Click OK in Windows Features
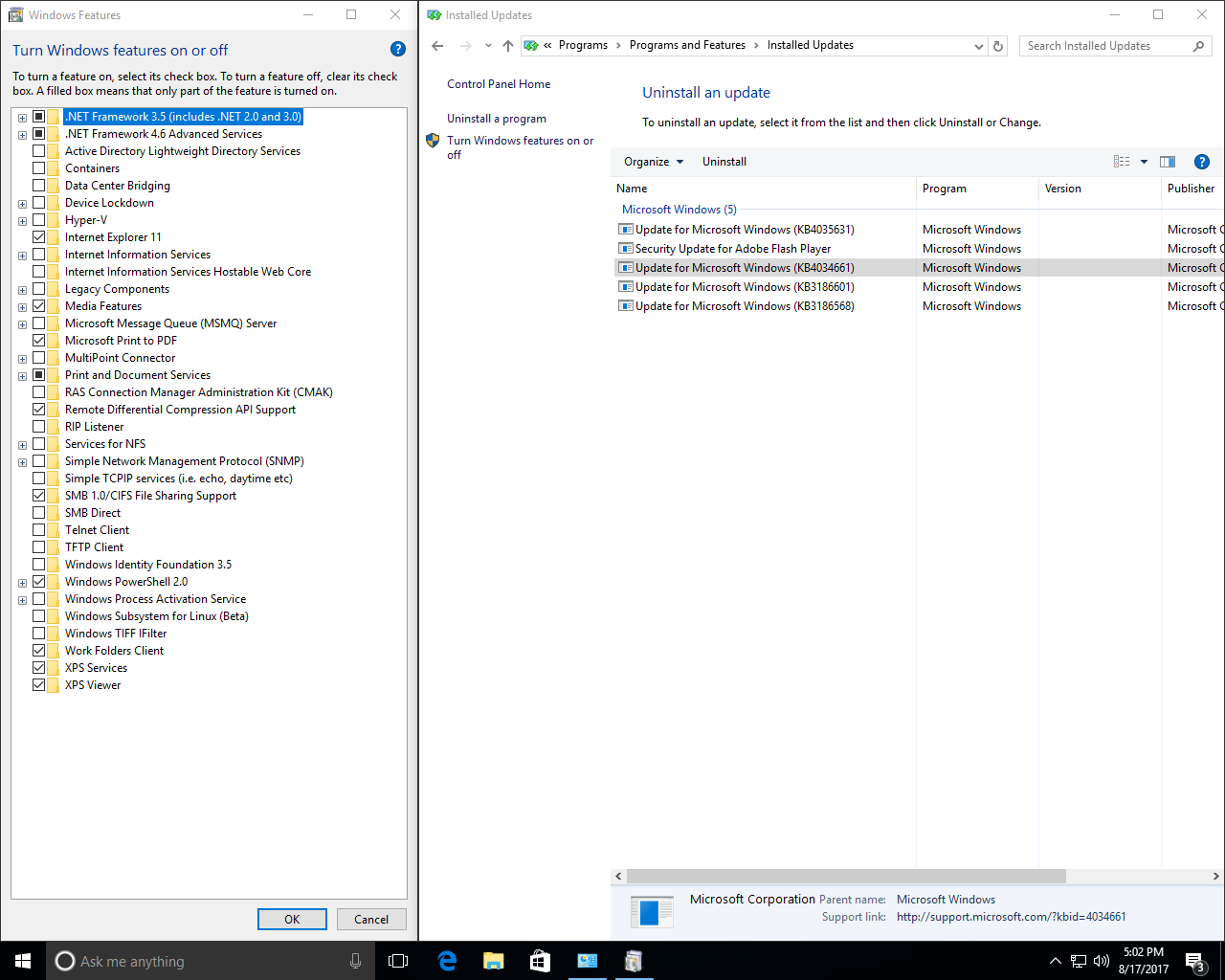The height and width of the screenshot is (980, 1225). pos(292,919)
